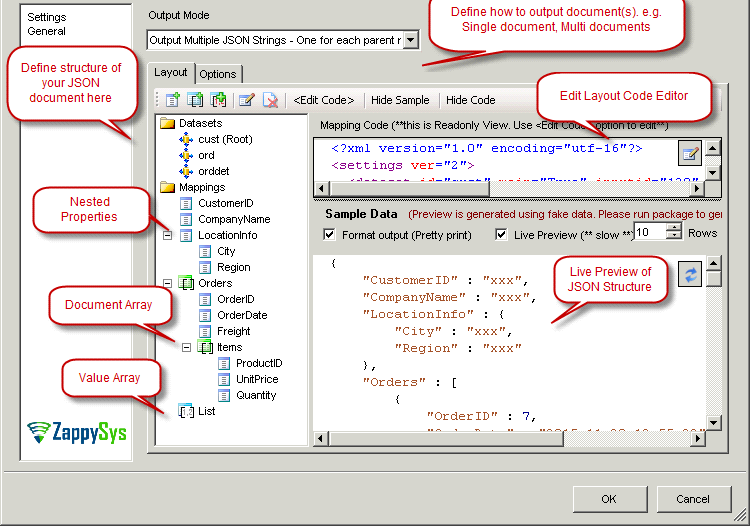Viewport: 750px width, 526px height.
Task: Click Sample Data scroll down arrow
Action: click(713, 422)
